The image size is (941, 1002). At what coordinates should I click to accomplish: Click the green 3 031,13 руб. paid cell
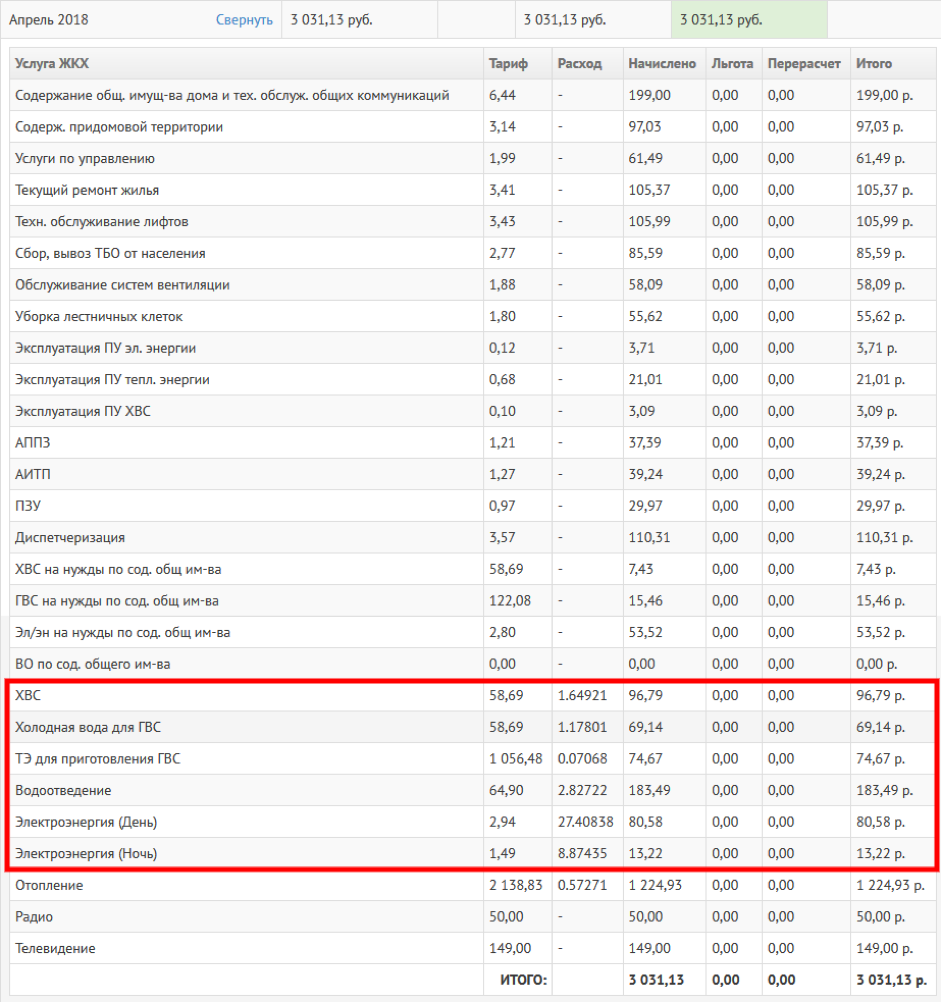click(x=749, y=20)
